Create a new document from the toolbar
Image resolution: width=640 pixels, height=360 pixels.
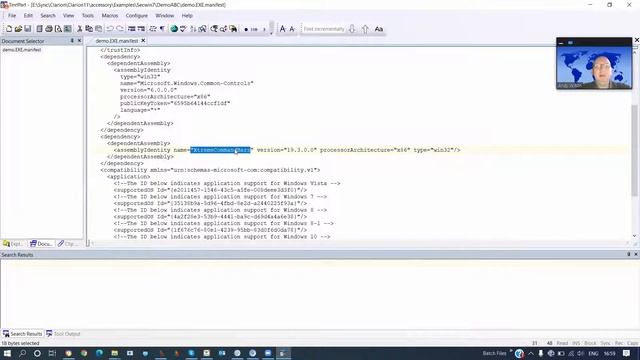9,29
